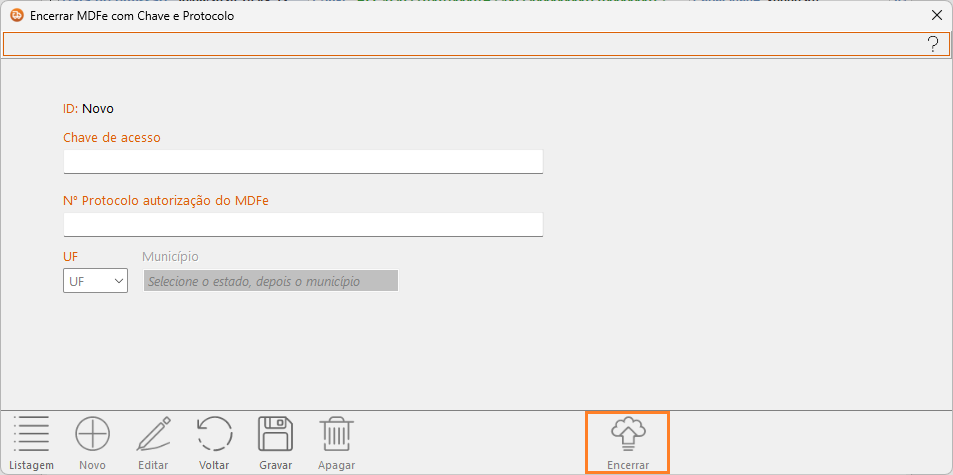Click the 'ID: Novo' text

(x=88, y=108)
